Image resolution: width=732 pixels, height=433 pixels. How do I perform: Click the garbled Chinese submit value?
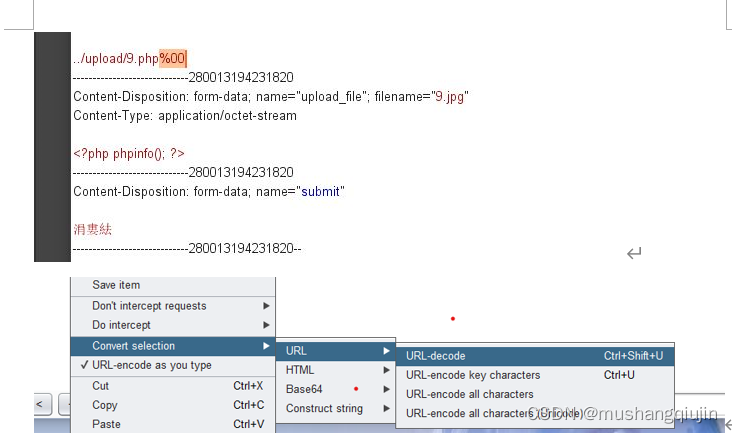pyautogui.click(x=92, y=230)
